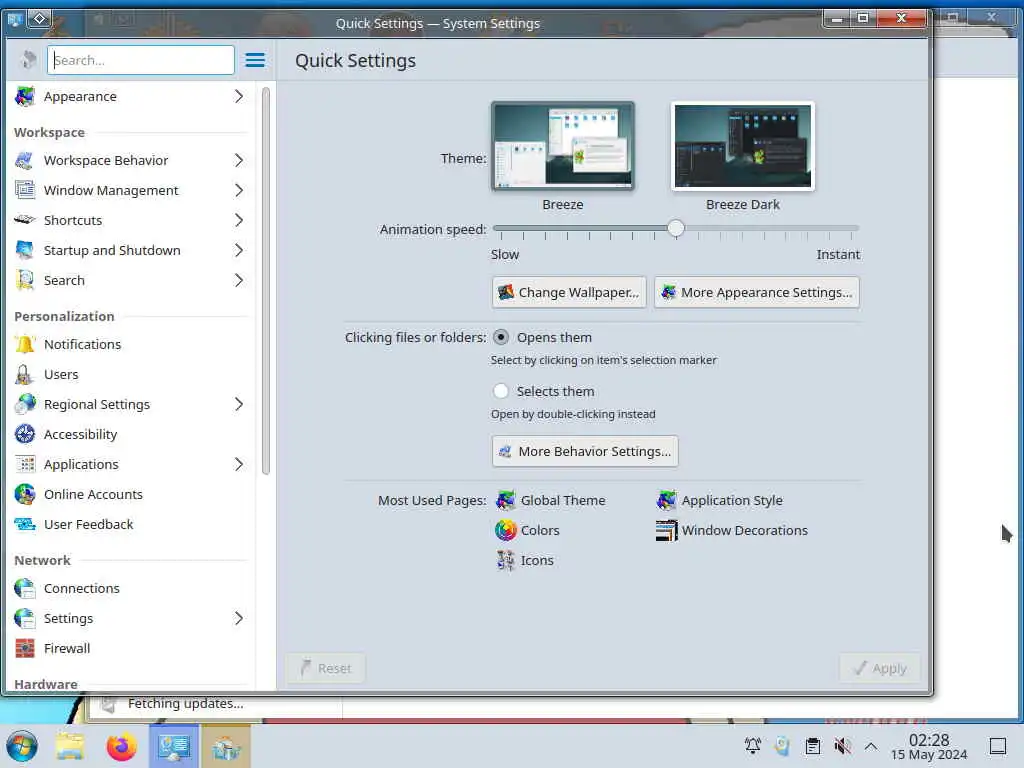The width and height of the screenshot is (1024, 768).
Task: Click the Notifications bell icon
Action: (25, 344)
